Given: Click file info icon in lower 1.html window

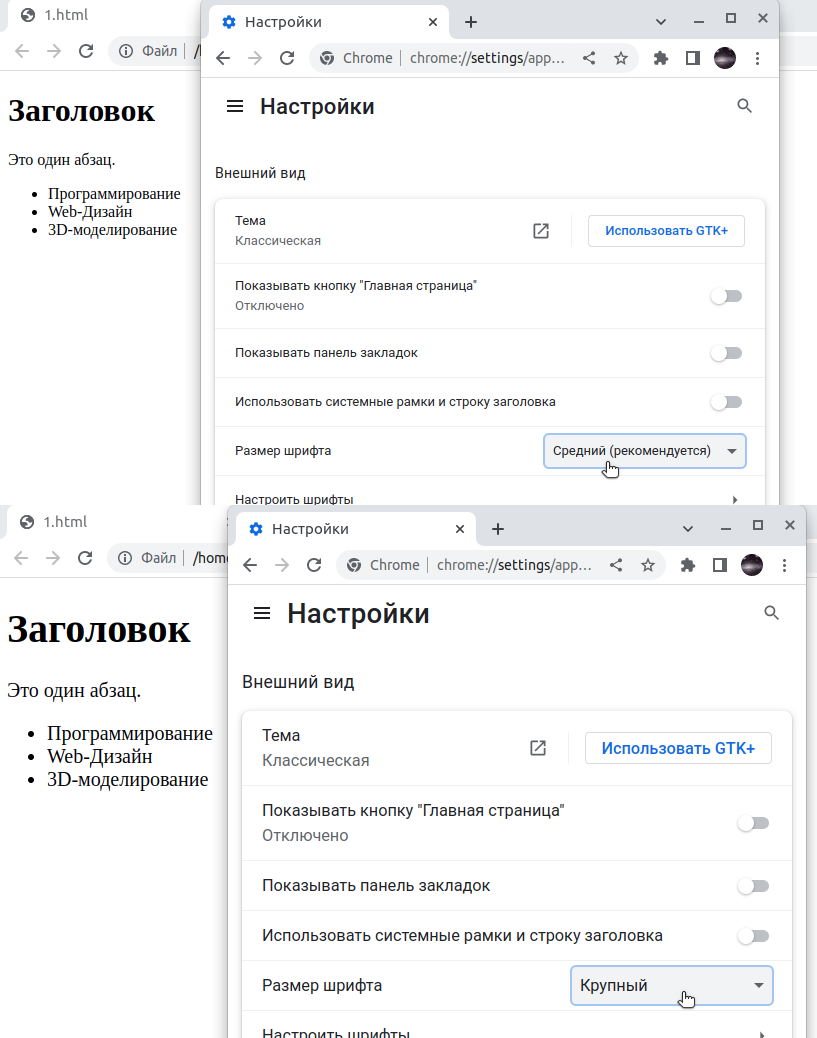Looking at the screenshot, I should [124, 558].
